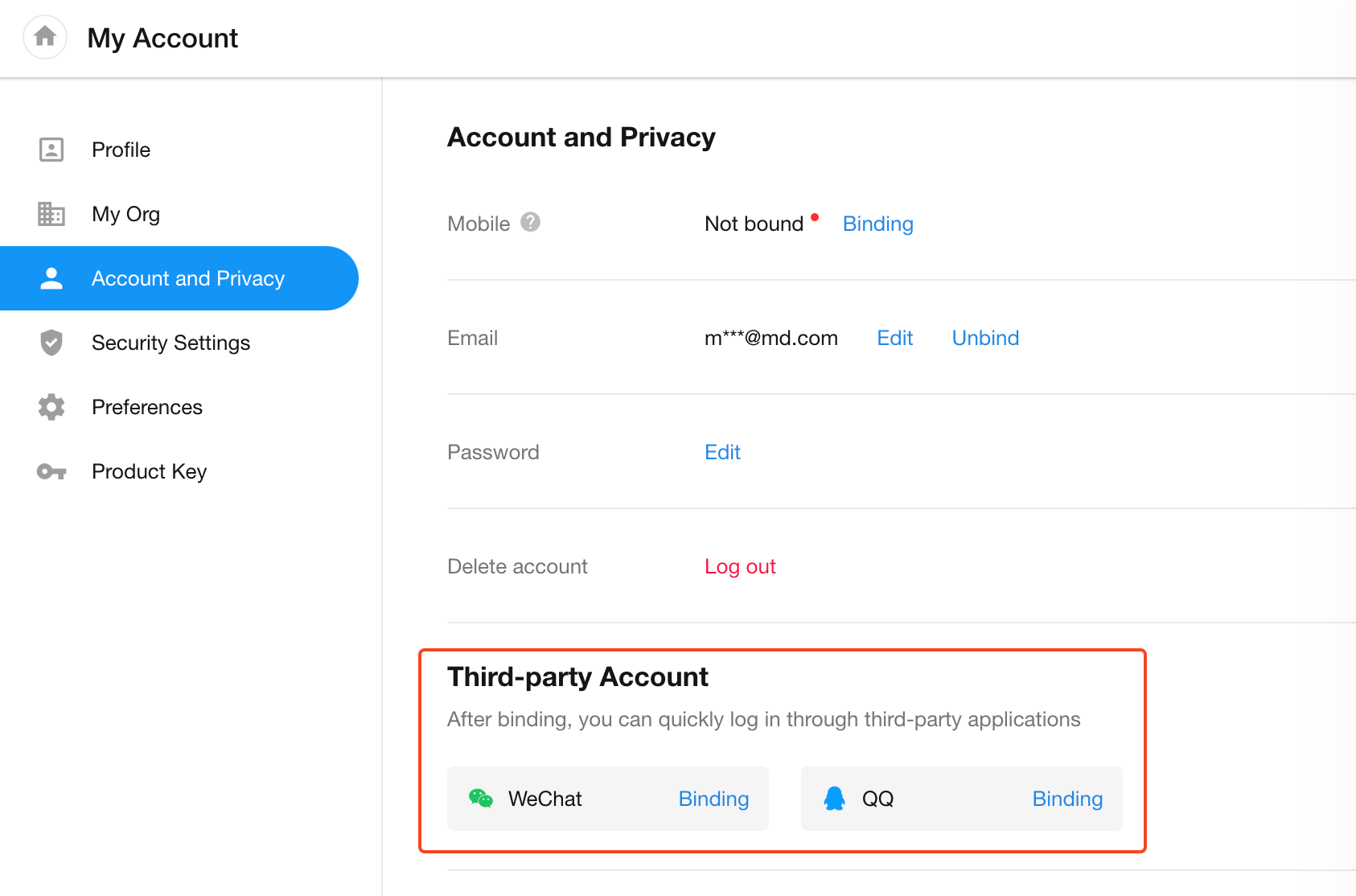Bind the WeChat account

(x=713, y=799)
